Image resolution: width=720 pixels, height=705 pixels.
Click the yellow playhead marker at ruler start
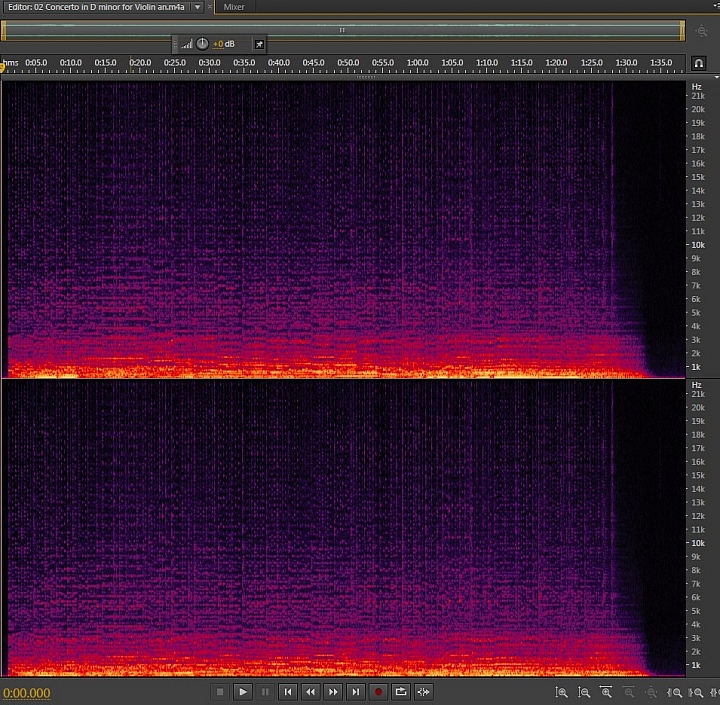pyautogui.click(x=2, y=68)
